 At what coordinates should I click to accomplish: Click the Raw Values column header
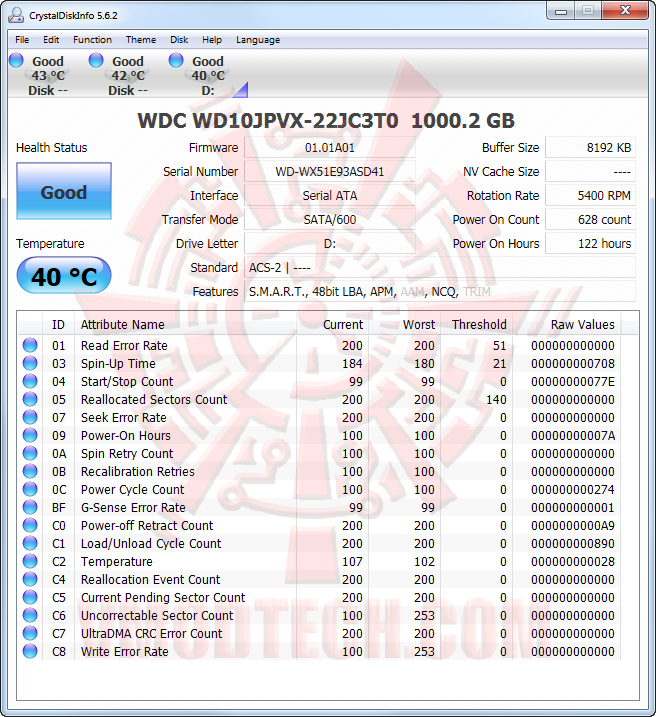pos(566,325)
